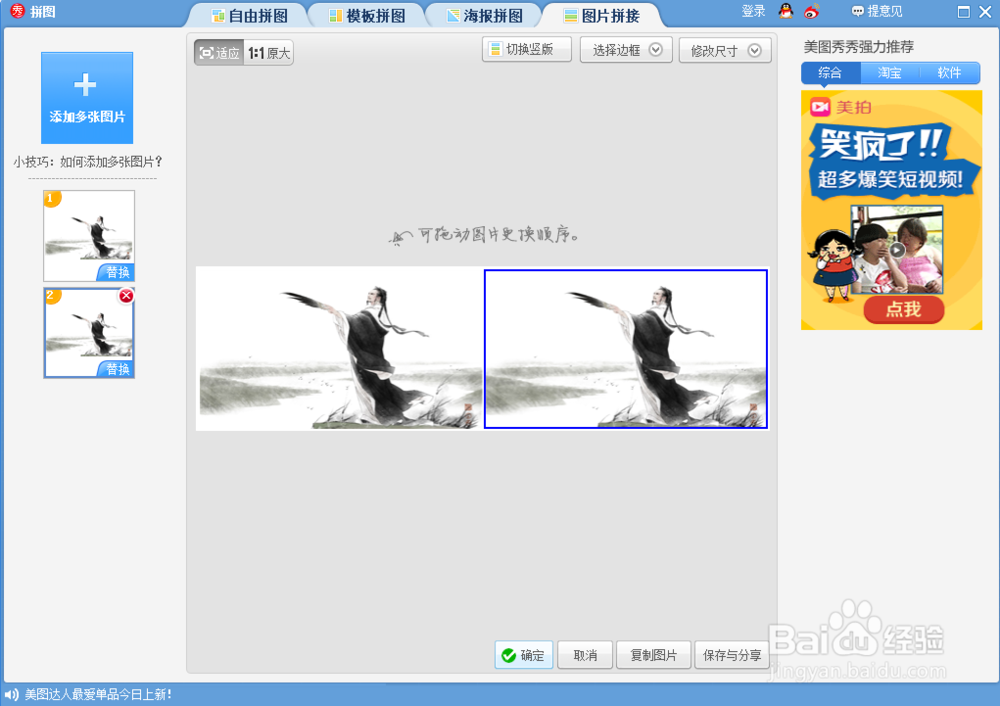
Task: Select the left image in the canvas
Action: [x=339, y=348]
